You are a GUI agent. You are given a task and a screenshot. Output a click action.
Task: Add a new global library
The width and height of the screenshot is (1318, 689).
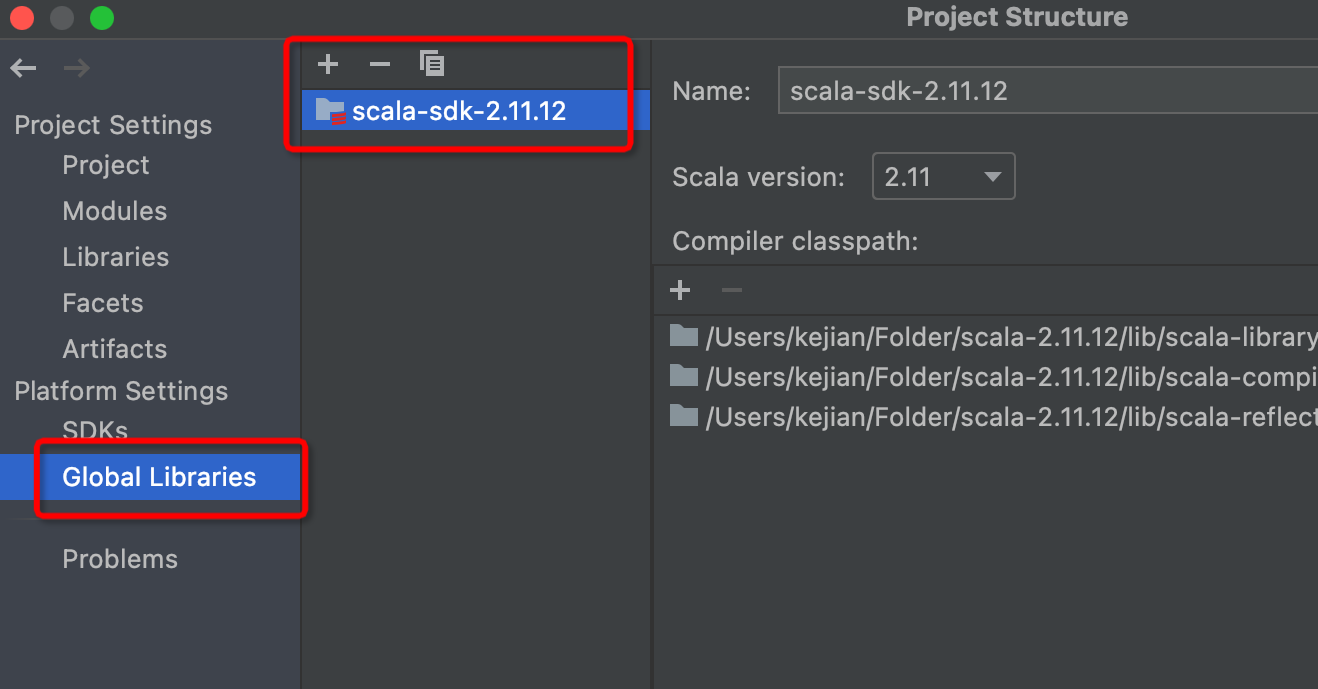click(328, 65)
